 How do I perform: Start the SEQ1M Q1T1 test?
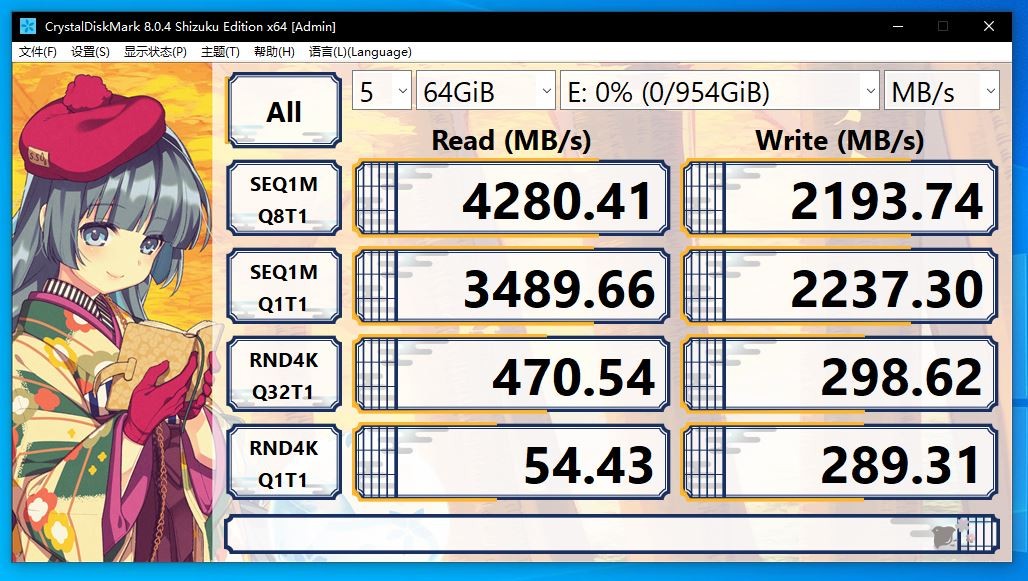(284, 287)
